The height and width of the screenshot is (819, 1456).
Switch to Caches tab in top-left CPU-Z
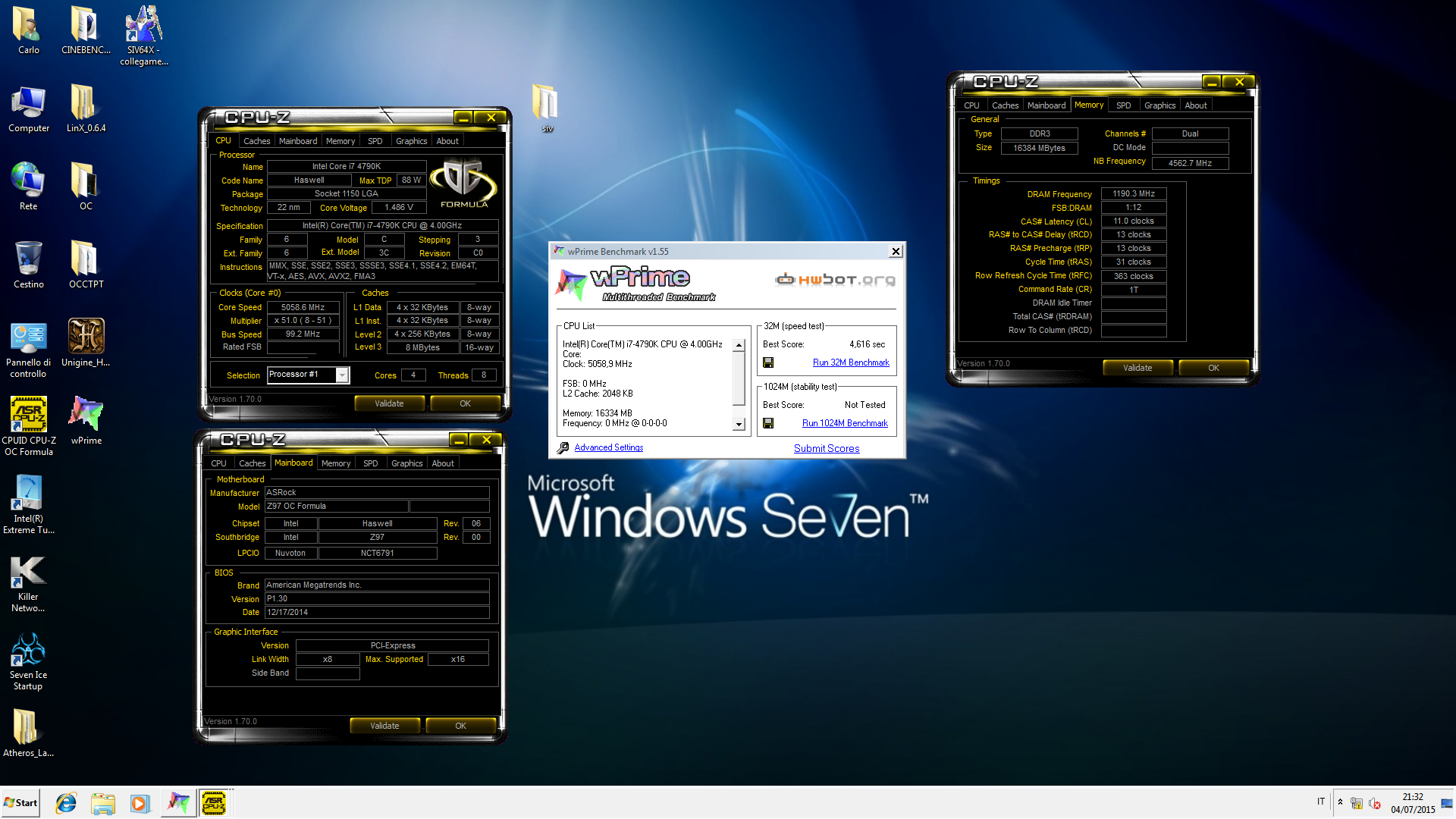[256, 141]
